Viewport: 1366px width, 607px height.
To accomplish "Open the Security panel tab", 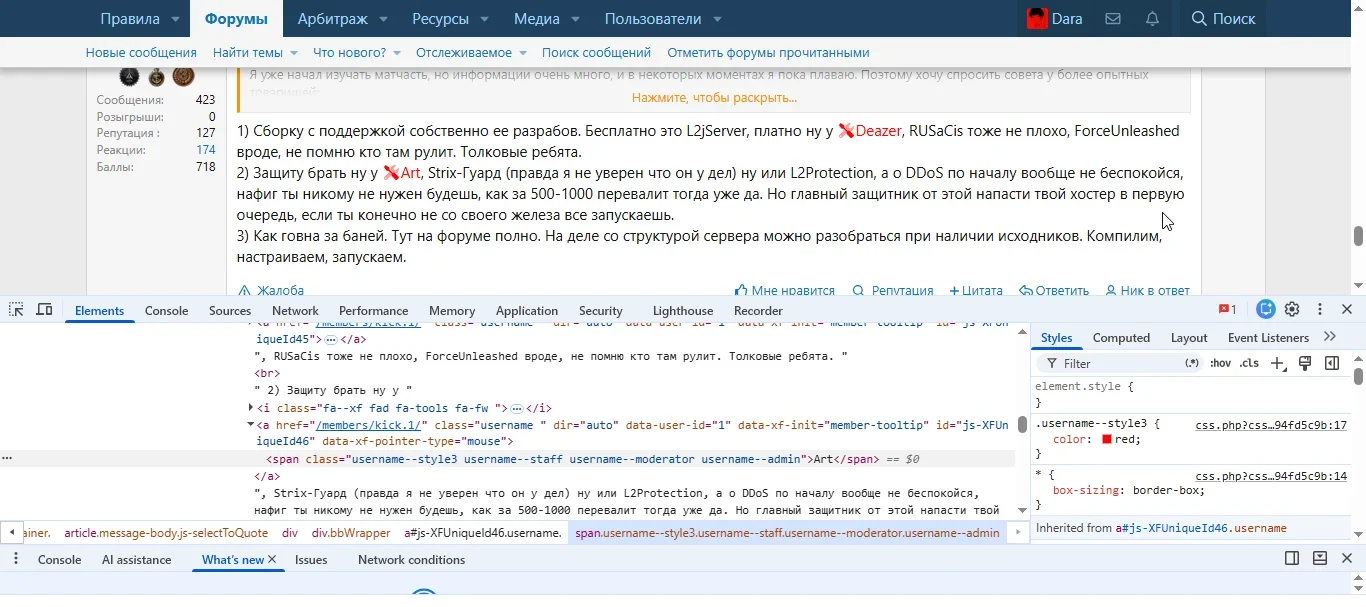I will (600, 311).
